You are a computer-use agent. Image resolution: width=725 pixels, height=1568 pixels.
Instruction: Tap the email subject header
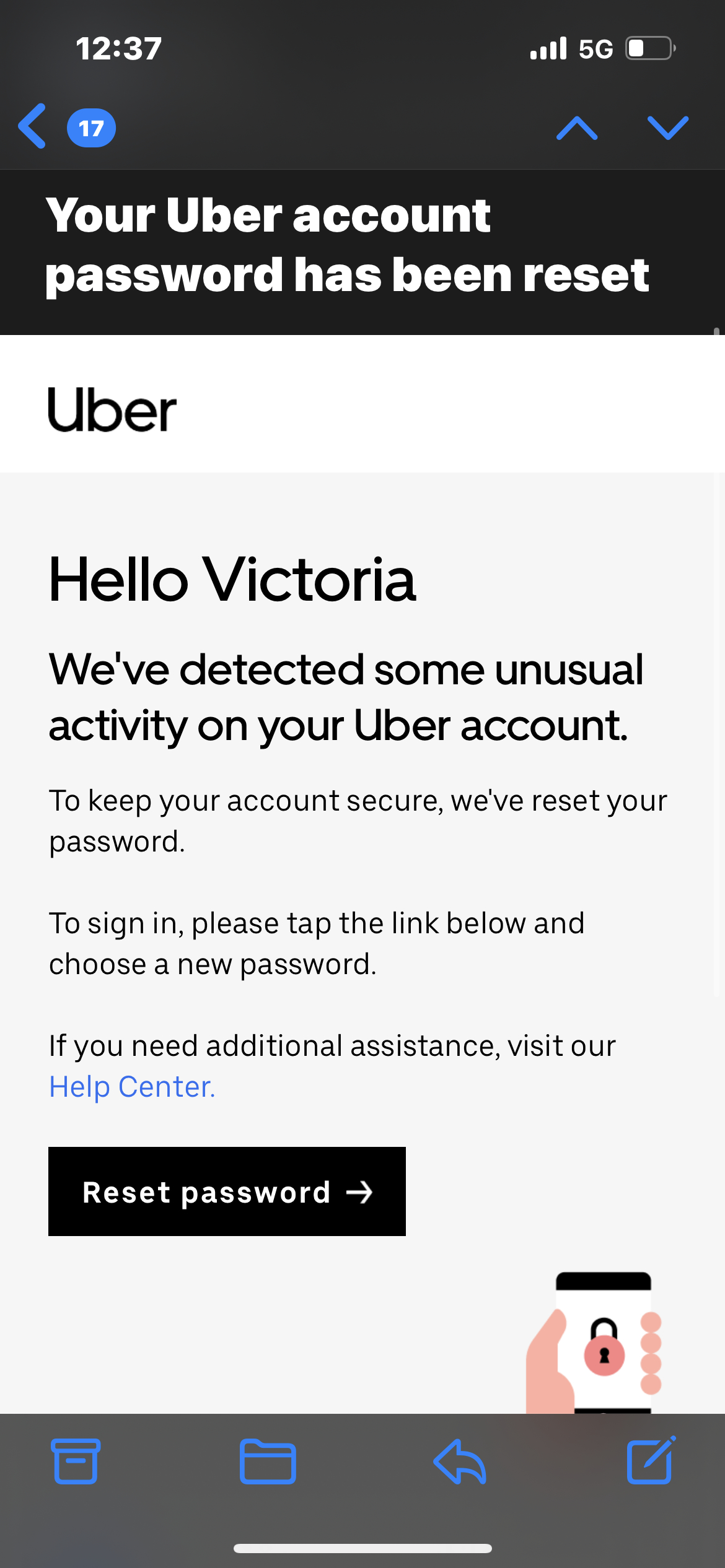(x=347, y=245)
